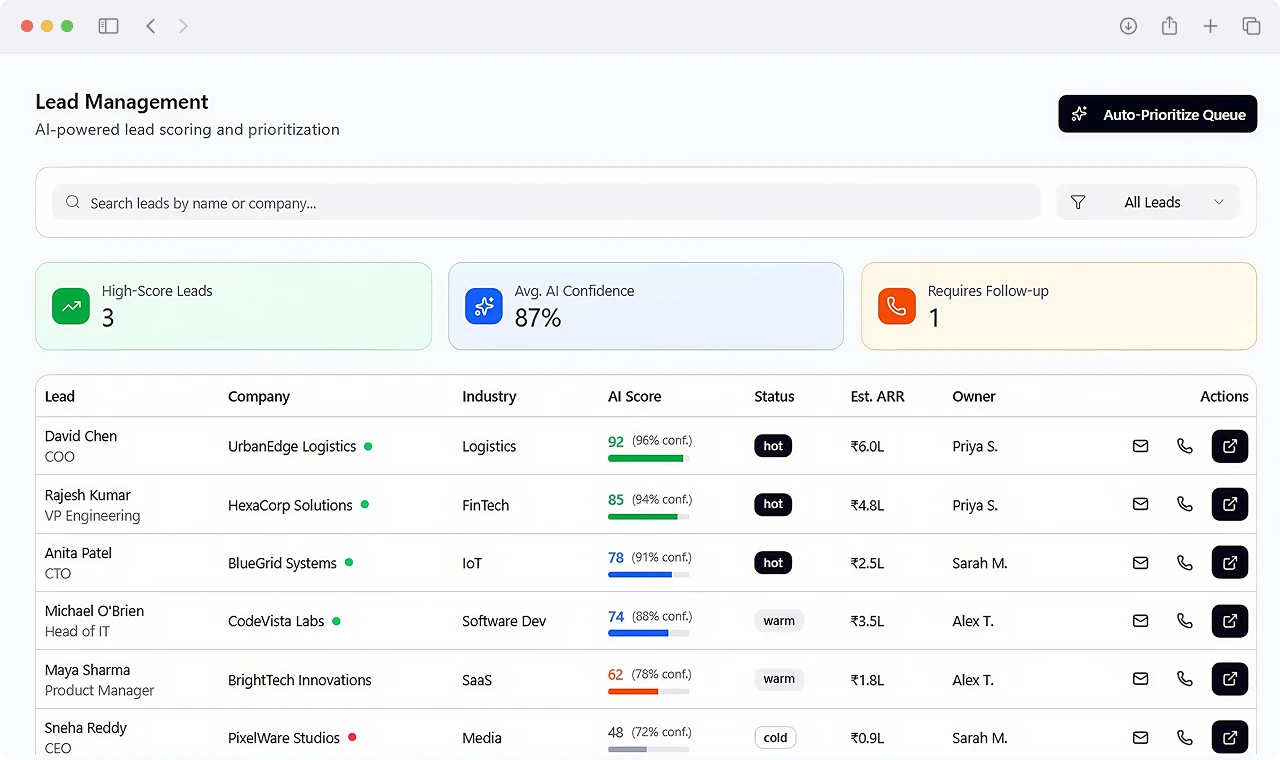The image size is (1280, 760).
Task: Email Sneha Reddy with envelope icon
Action: 1140,738
